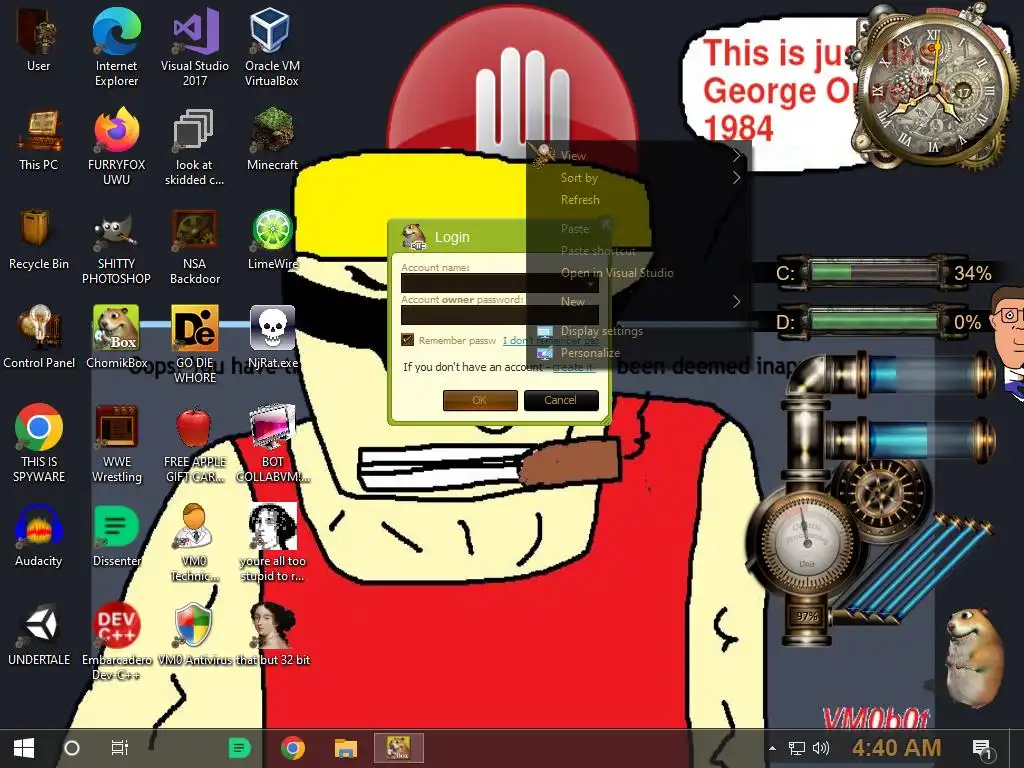Open the Windows Start button
The image size is (1024, 768).
[x=24, y=748]
